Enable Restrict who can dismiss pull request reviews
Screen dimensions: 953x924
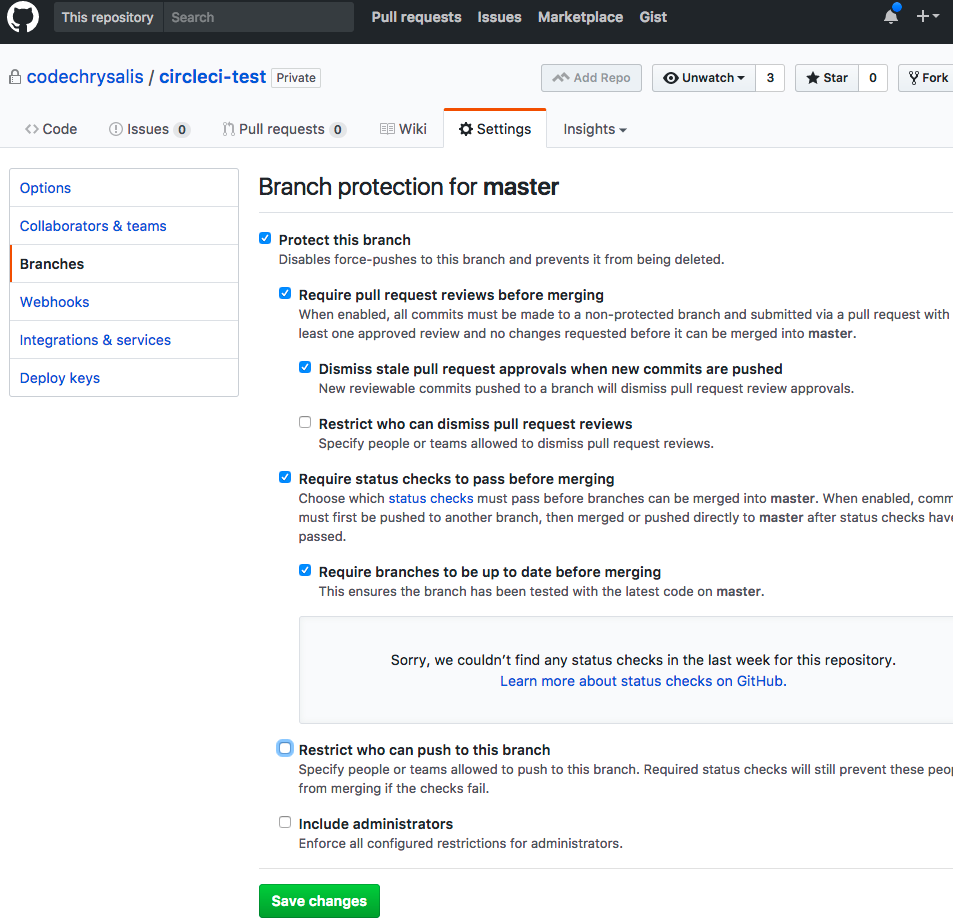click(x=304, y=421)
